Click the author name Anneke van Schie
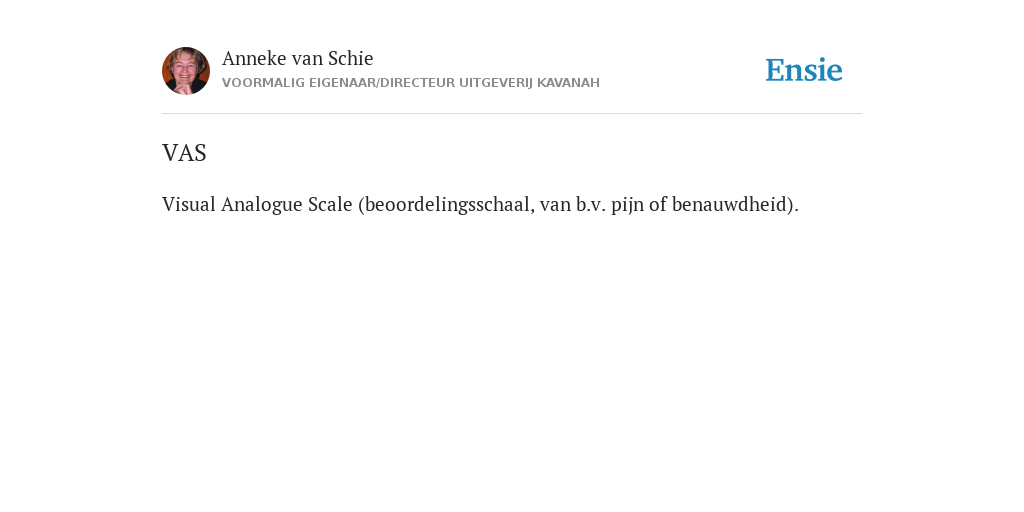The height and width of the screenshot is (512, 1024). (297, 58)
